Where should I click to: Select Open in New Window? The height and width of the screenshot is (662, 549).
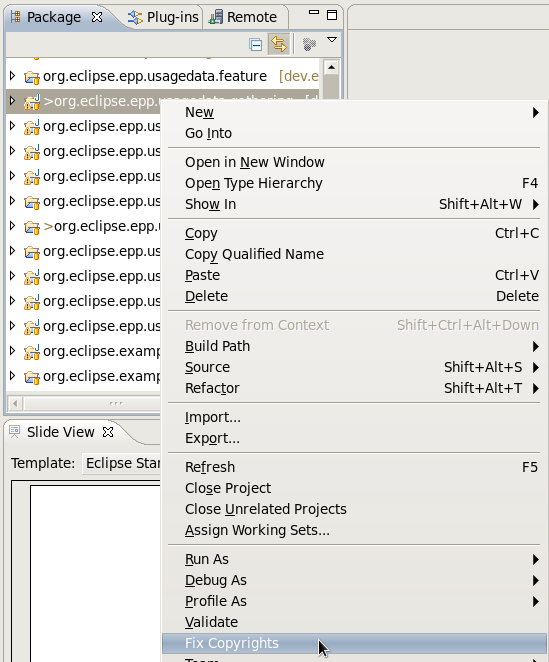pos(354,162)
